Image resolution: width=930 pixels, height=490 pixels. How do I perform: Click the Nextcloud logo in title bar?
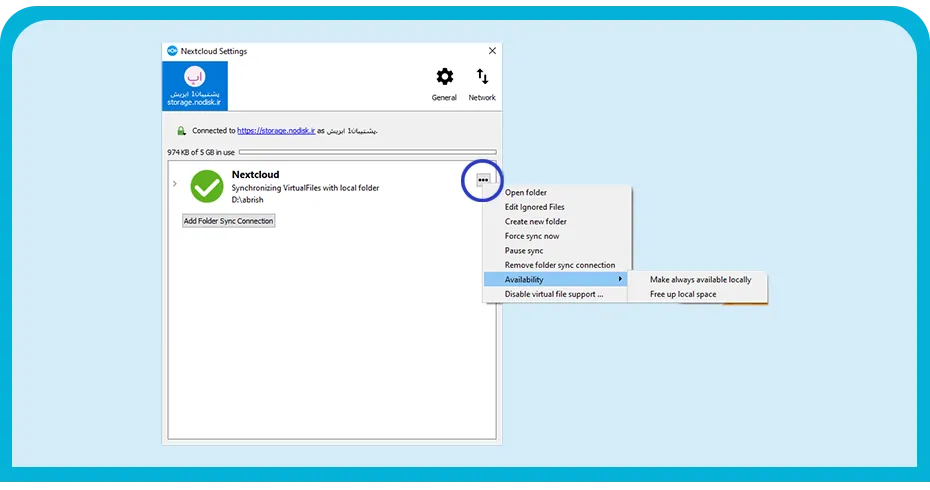point(172,51)
